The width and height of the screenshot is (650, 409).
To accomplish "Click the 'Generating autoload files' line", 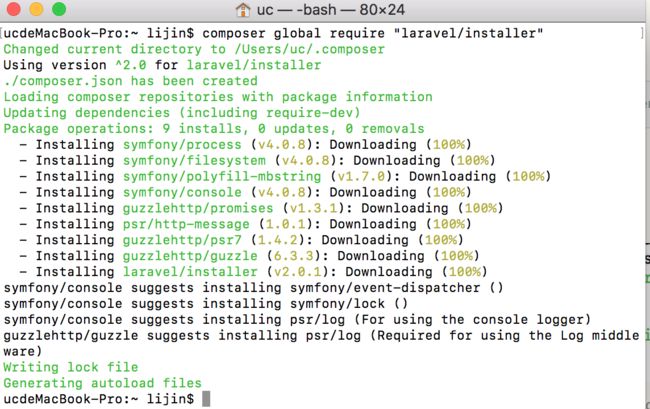I will [102, 383].
